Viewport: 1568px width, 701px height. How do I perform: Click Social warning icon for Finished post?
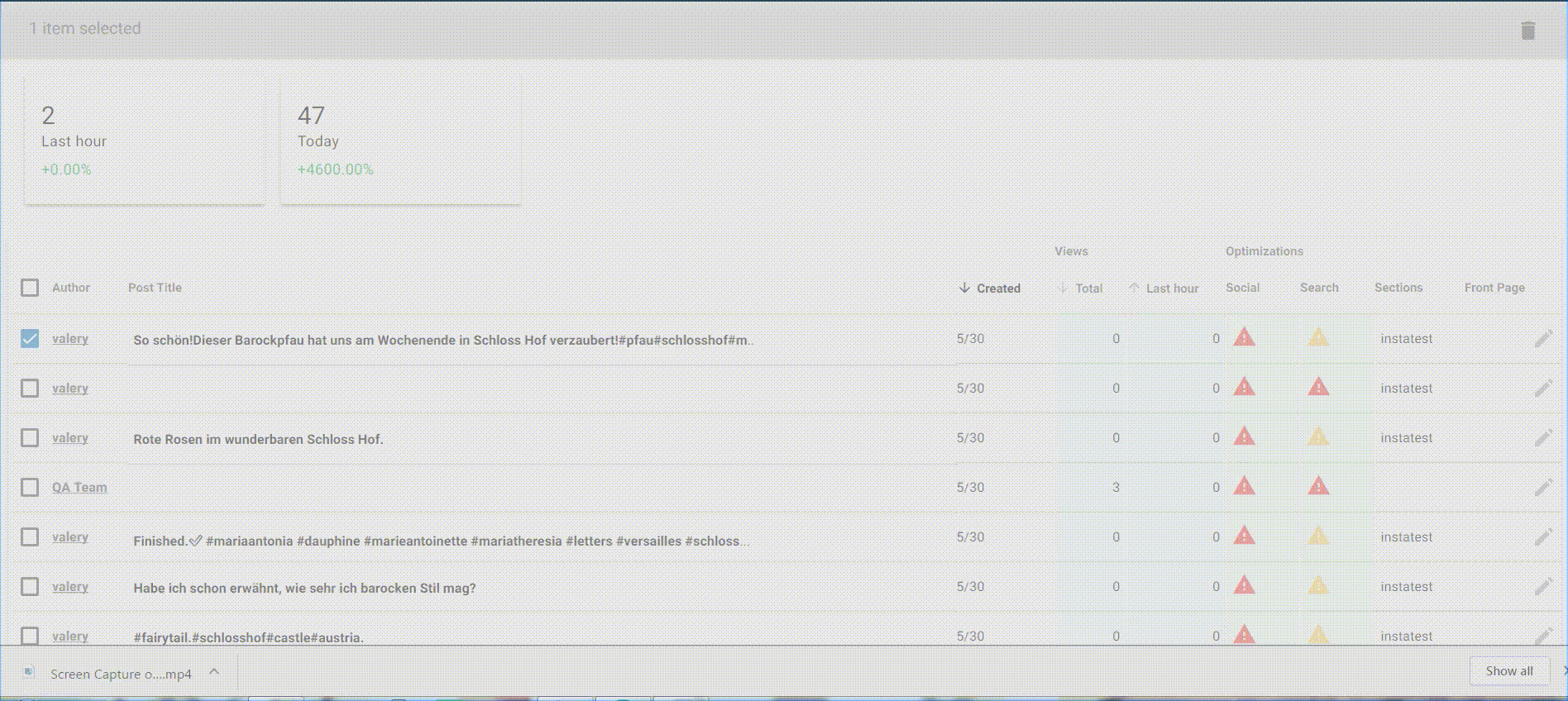1244,536
